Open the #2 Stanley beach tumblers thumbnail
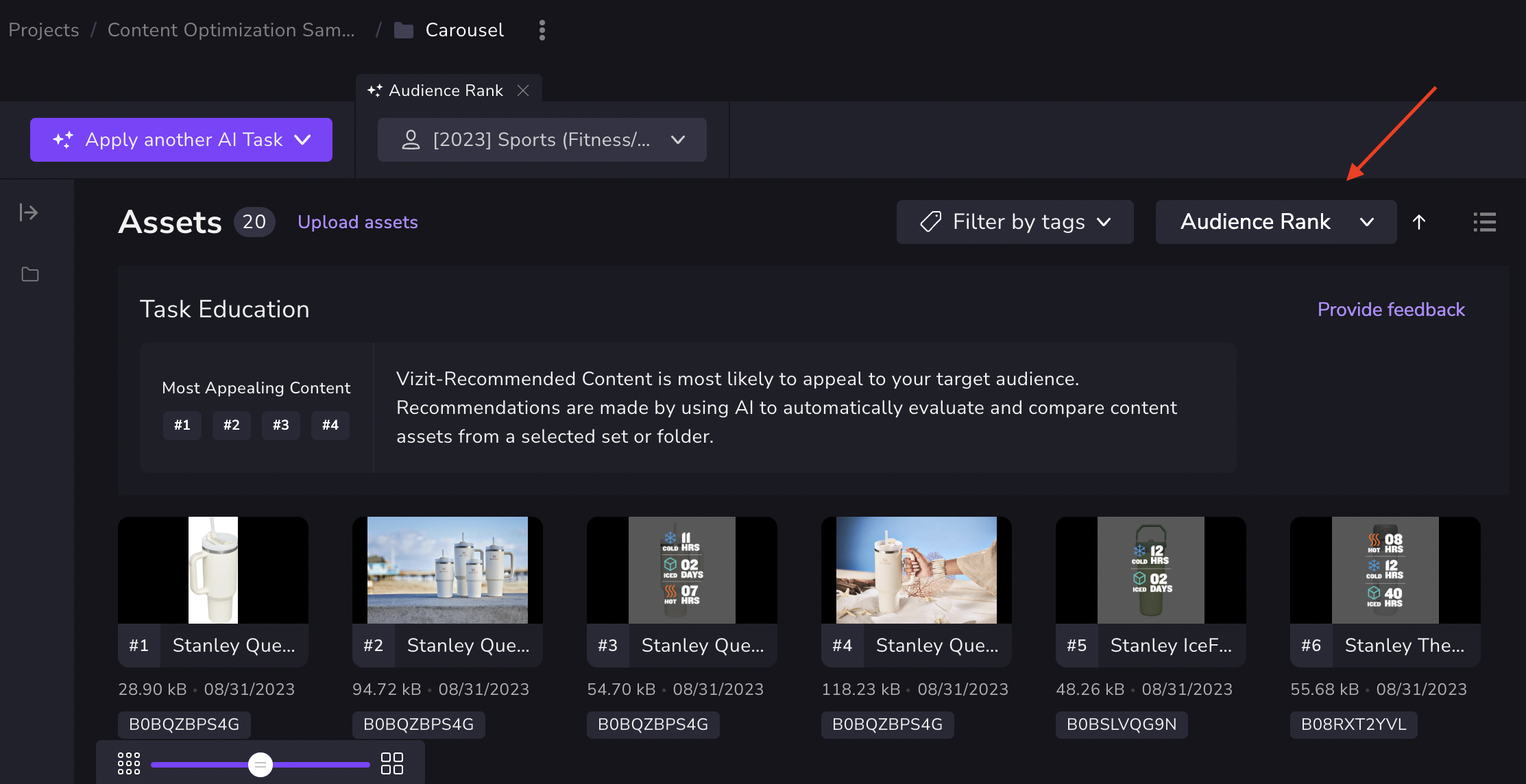Viewport: 1526px width, 784px height. pos(447,570)
